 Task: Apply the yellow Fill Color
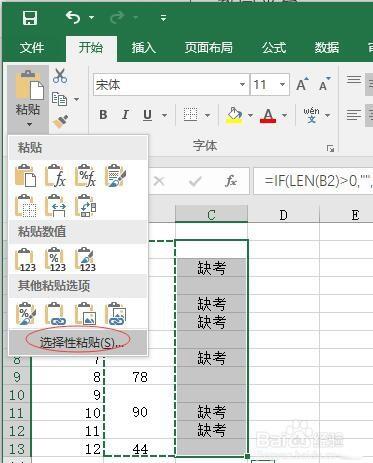pos(234,115)
